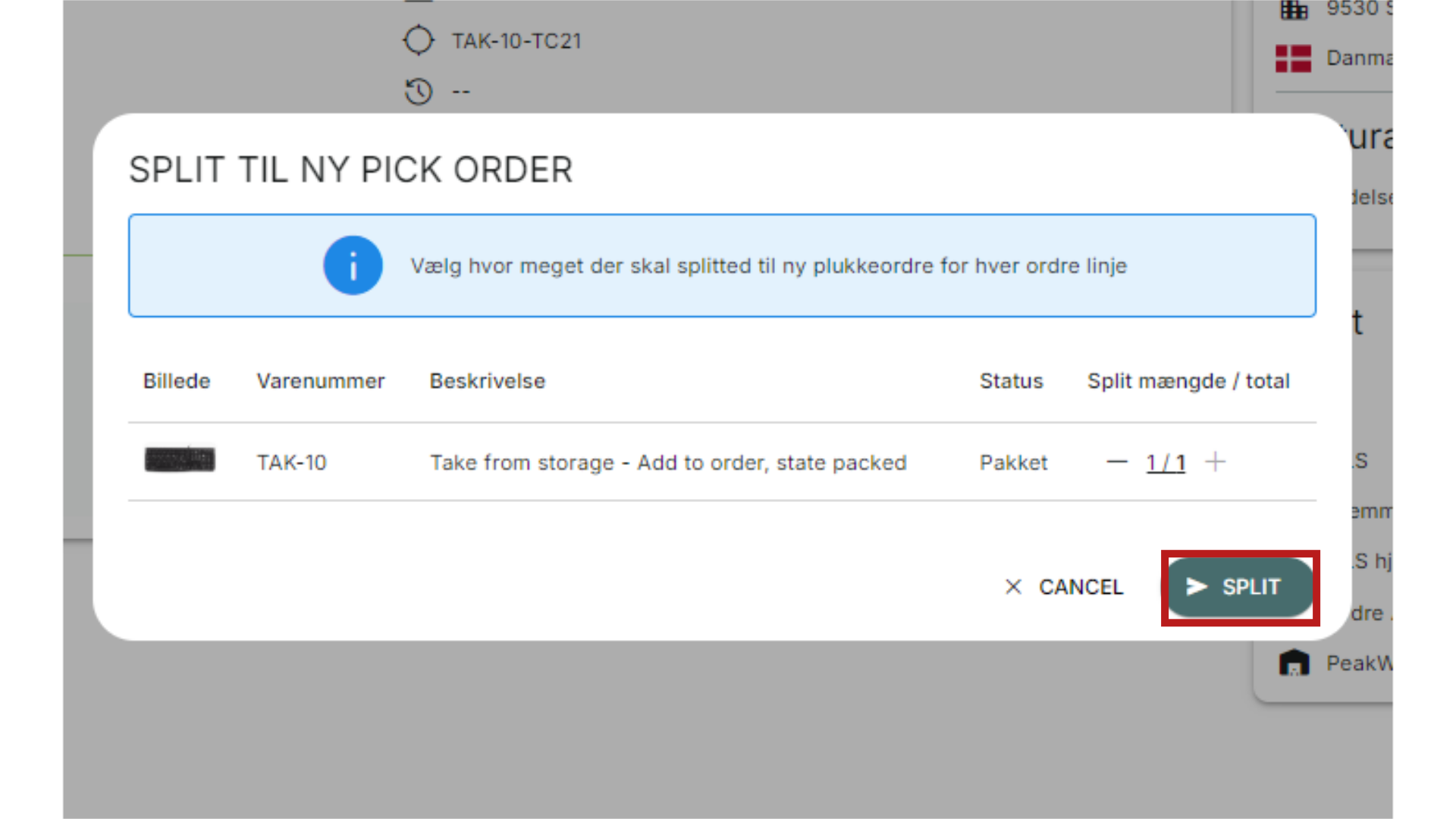Select the TAK-10 item number
Viewport: 1456px width, 819px height.
(x=291, y=463)
